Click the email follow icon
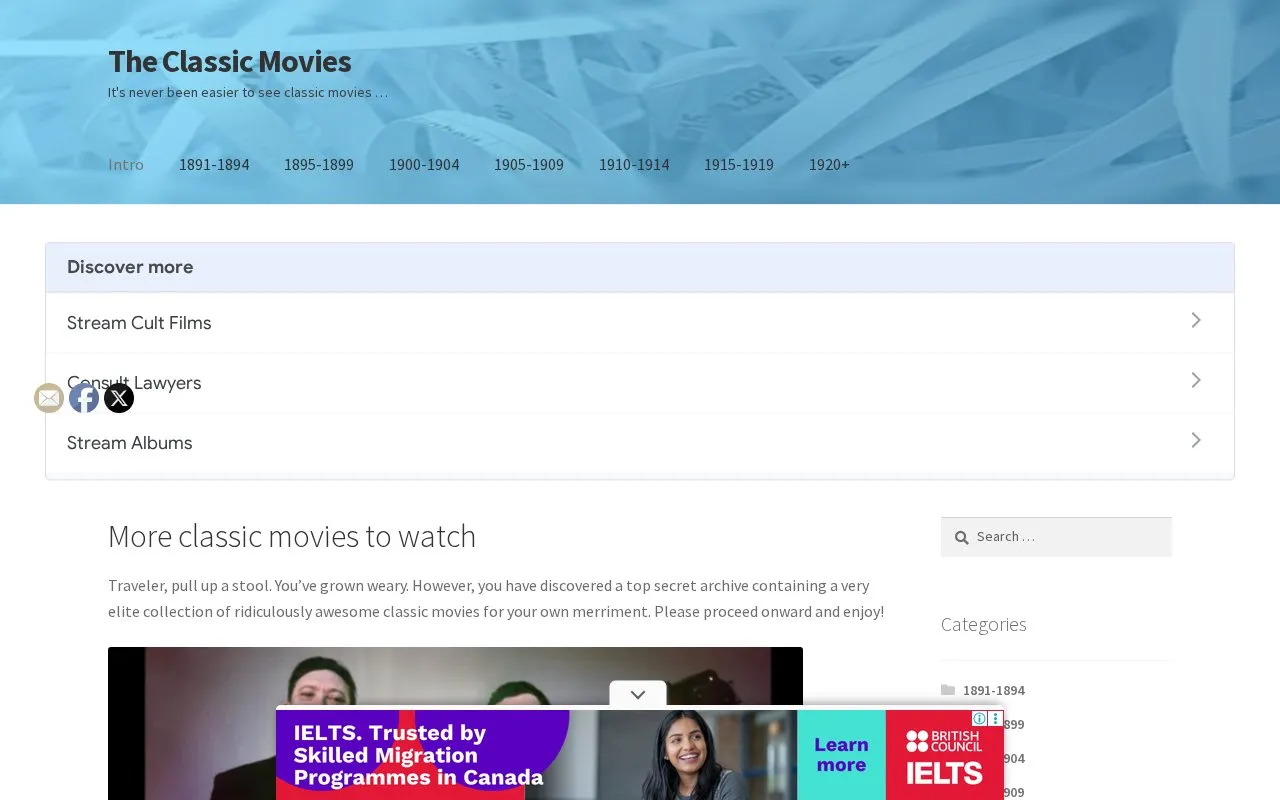Viewport: 1280px width, 800px height. pyautogui.click(x=49, y=398)
